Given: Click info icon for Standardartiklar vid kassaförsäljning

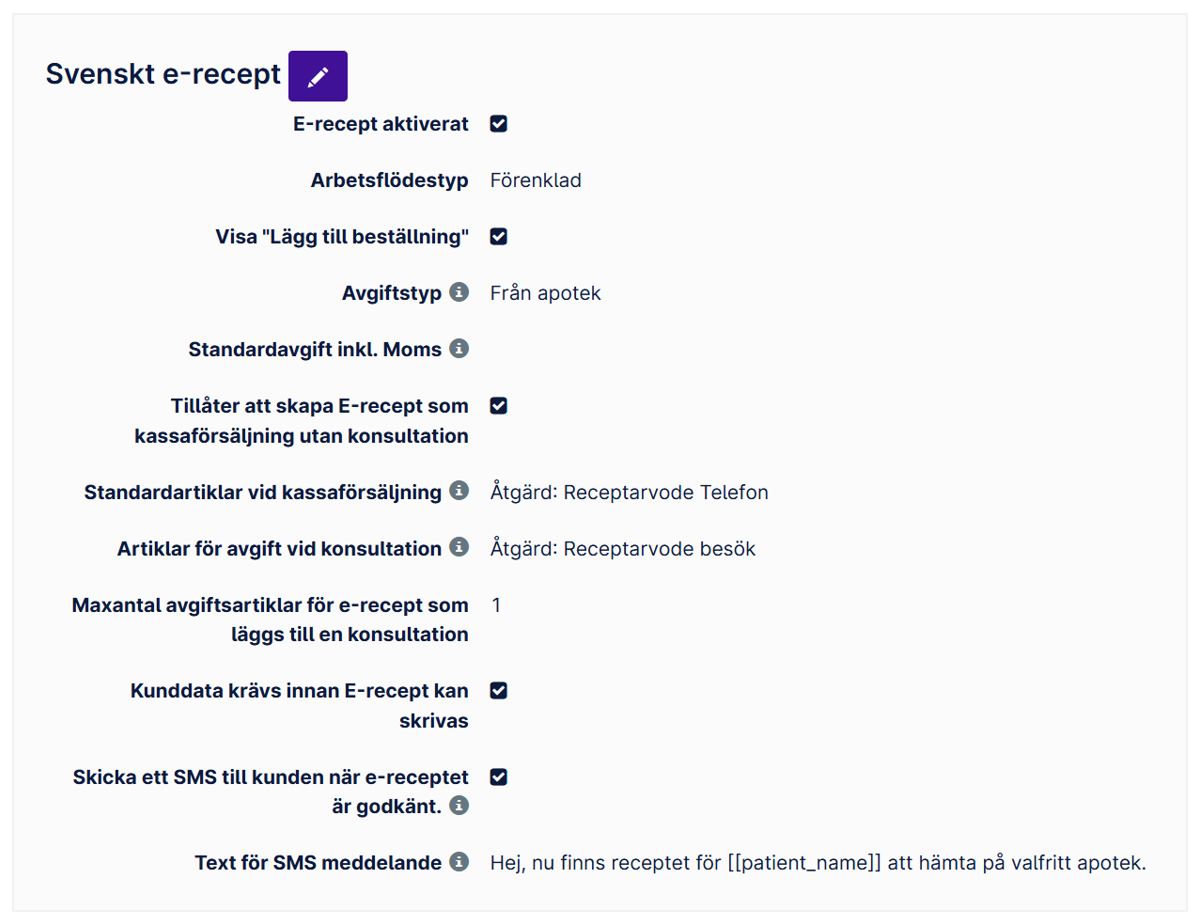Looking at the screenshot, I should (459, 491).
